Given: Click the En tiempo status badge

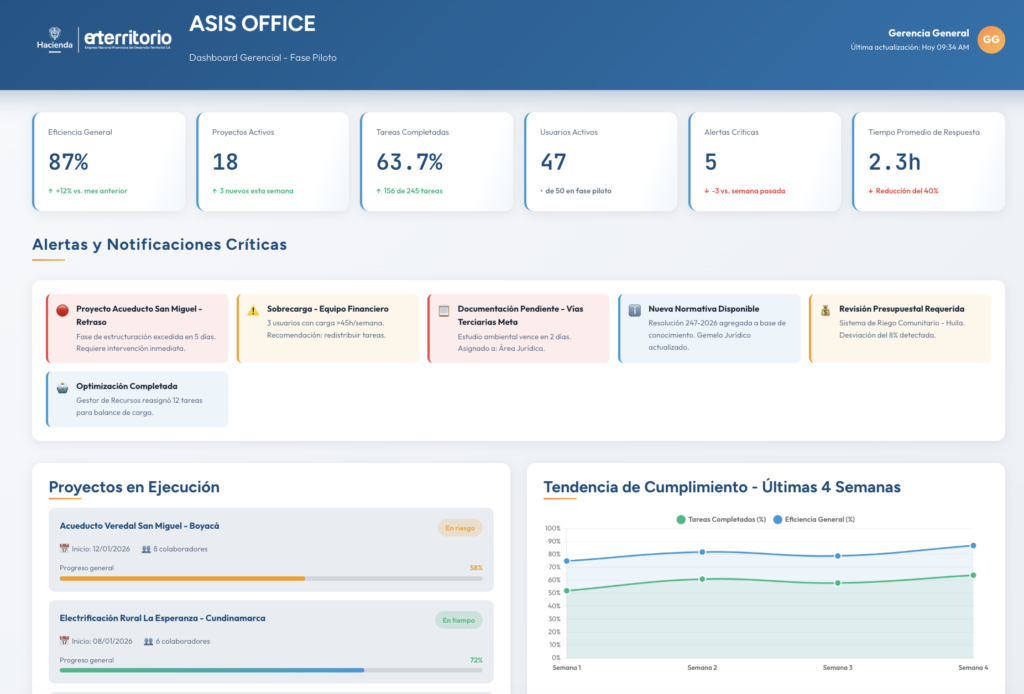Looking at the screenshot, I should tap(458, 620).
